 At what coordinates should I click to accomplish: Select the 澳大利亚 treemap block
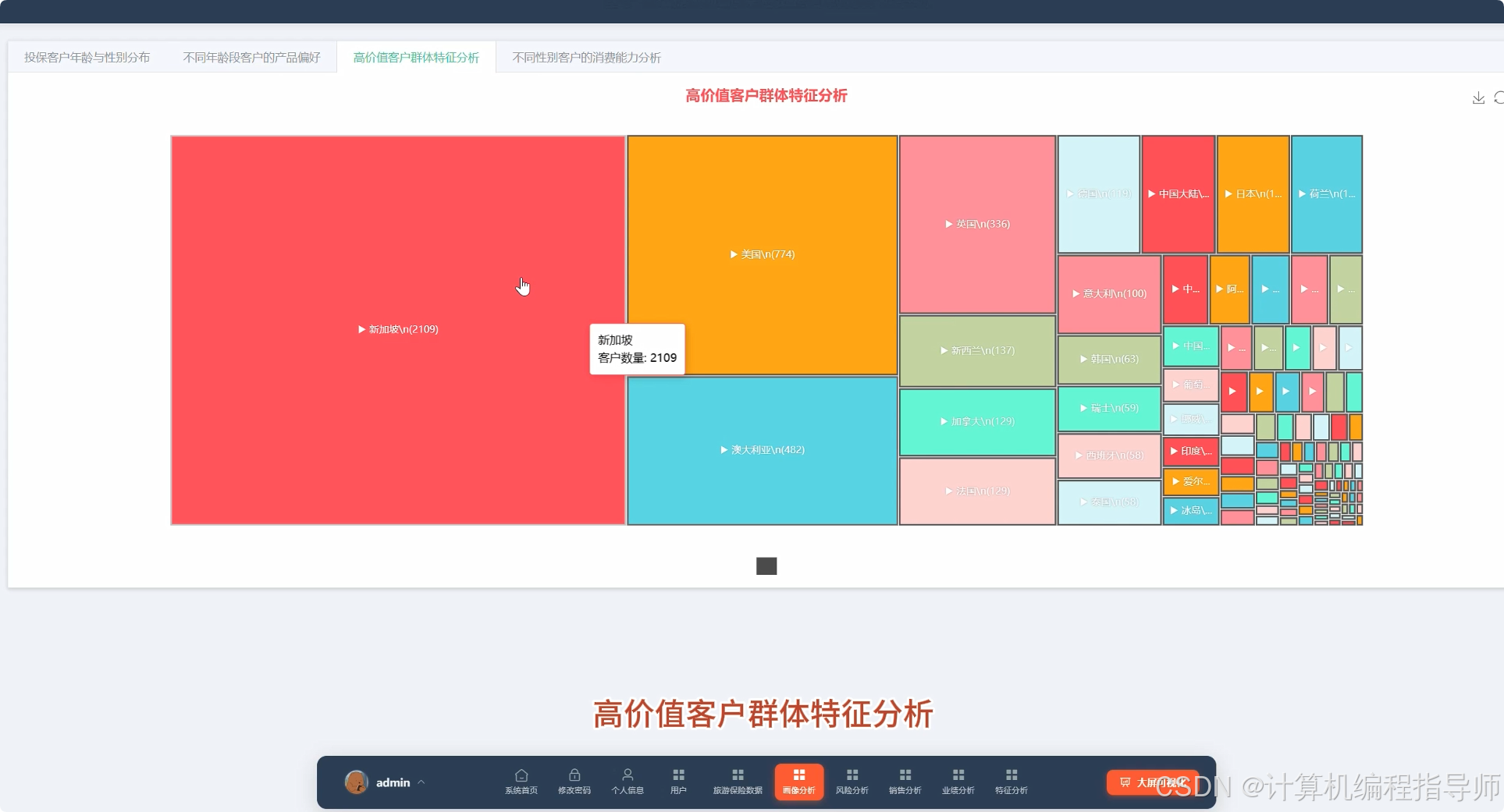point(761,449)
